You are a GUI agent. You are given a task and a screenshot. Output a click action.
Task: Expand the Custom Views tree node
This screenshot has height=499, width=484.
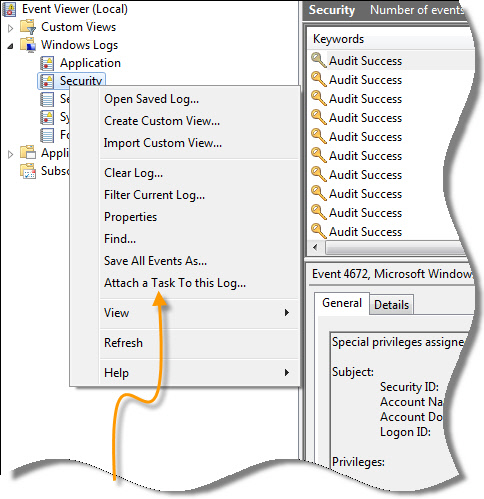point(10,28)
